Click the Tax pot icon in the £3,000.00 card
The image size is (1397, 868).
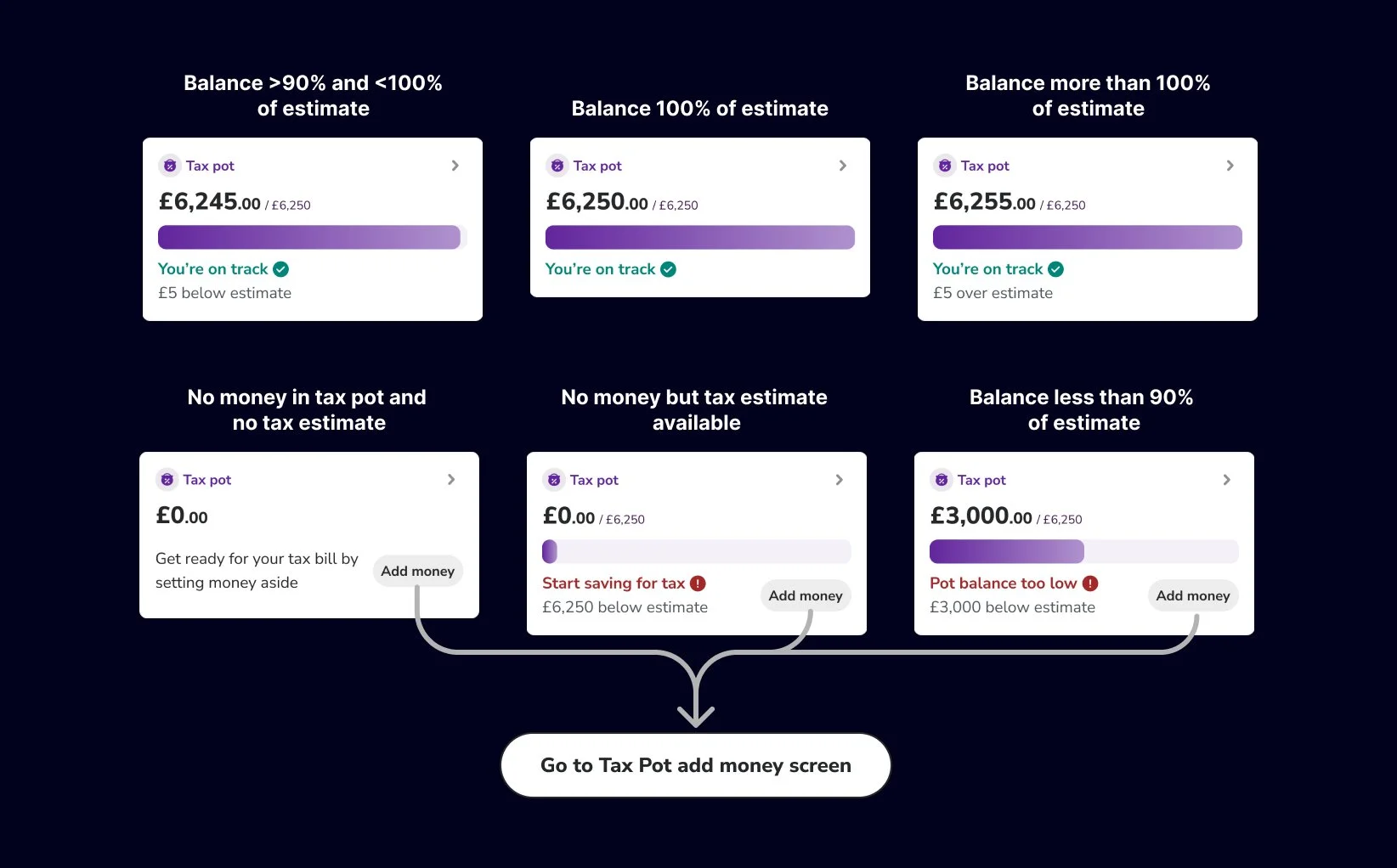942,480
